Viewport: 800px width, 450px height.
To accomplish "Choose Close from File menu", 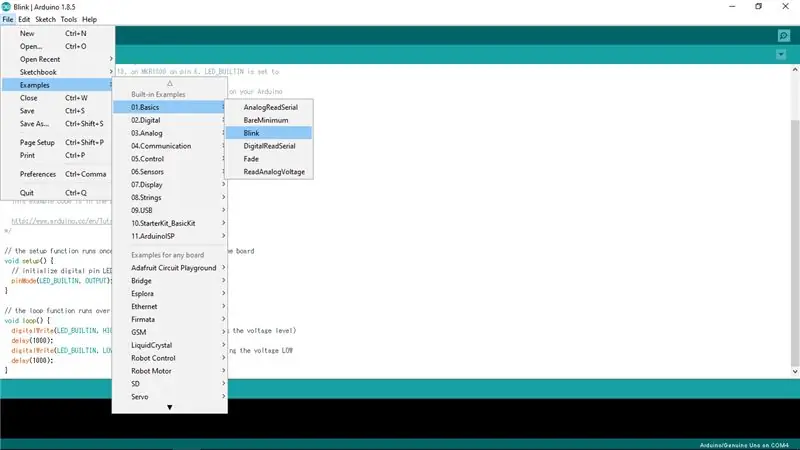I will coord(57,98).
